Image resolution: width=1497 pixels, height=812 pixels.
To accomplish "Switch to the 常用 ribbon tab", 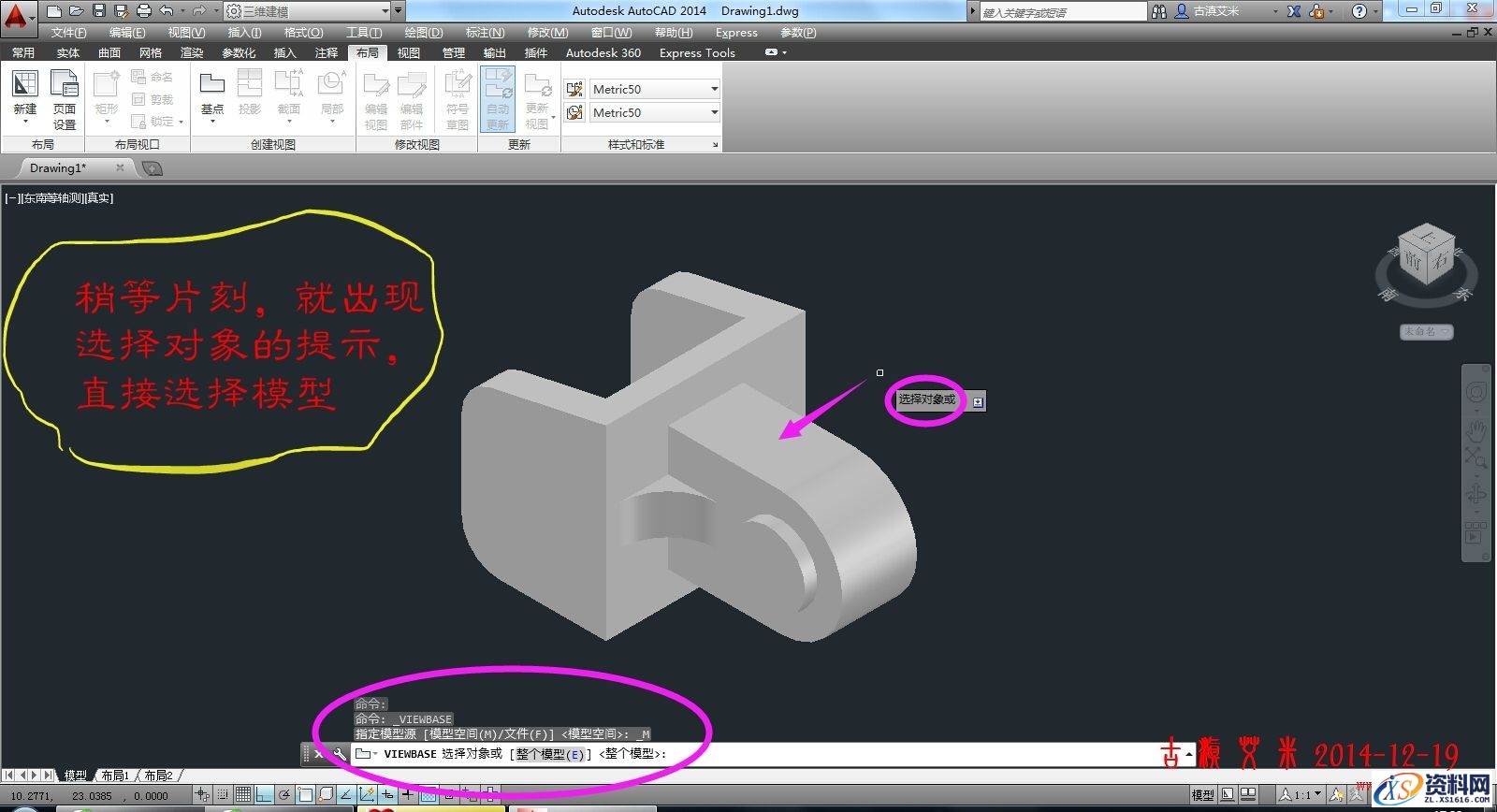I will coord(23,52).
